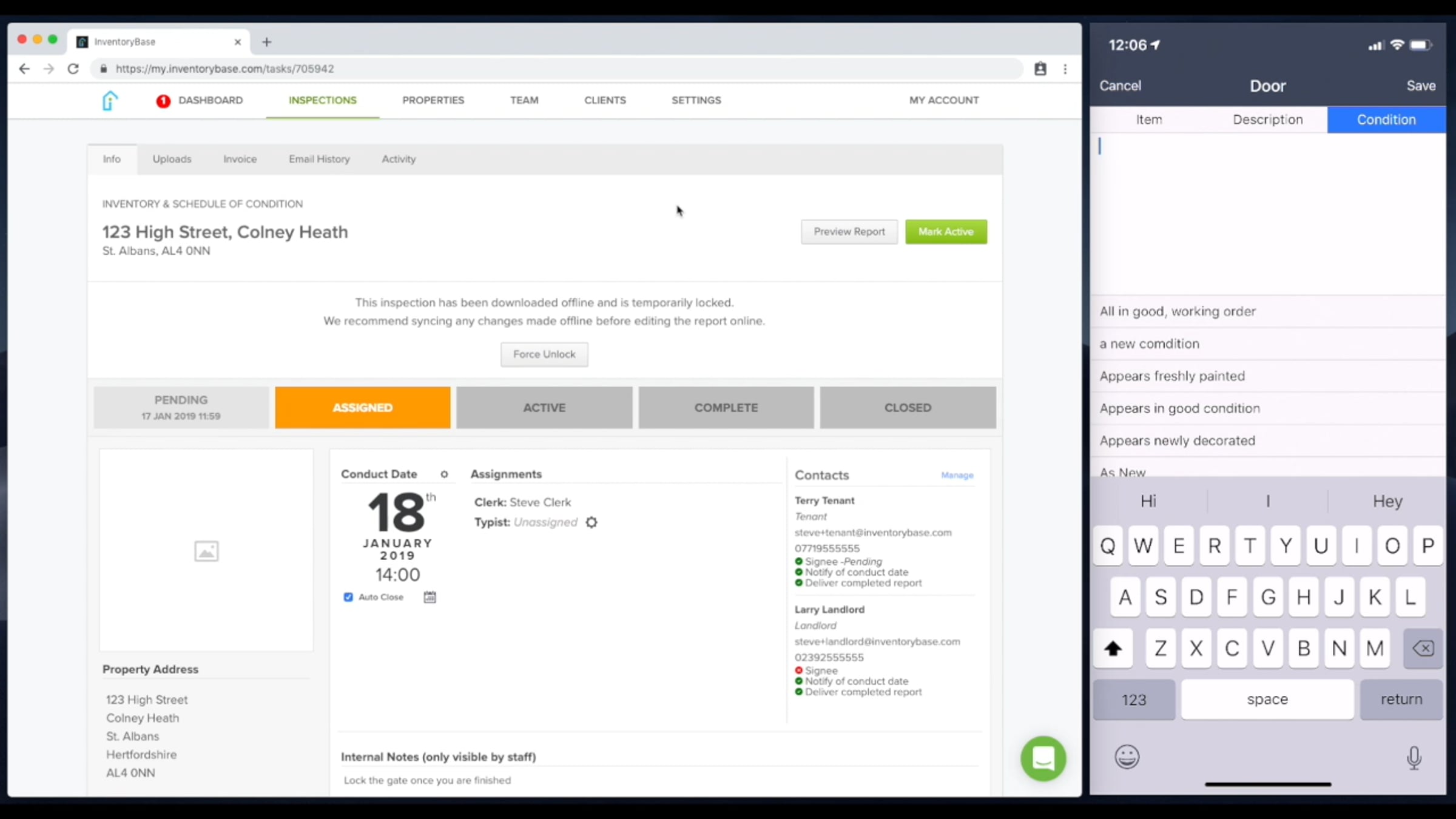Screen dimensions: 1456x819
Task: Toggle the Auto Close checkbox
Action: 348,597
